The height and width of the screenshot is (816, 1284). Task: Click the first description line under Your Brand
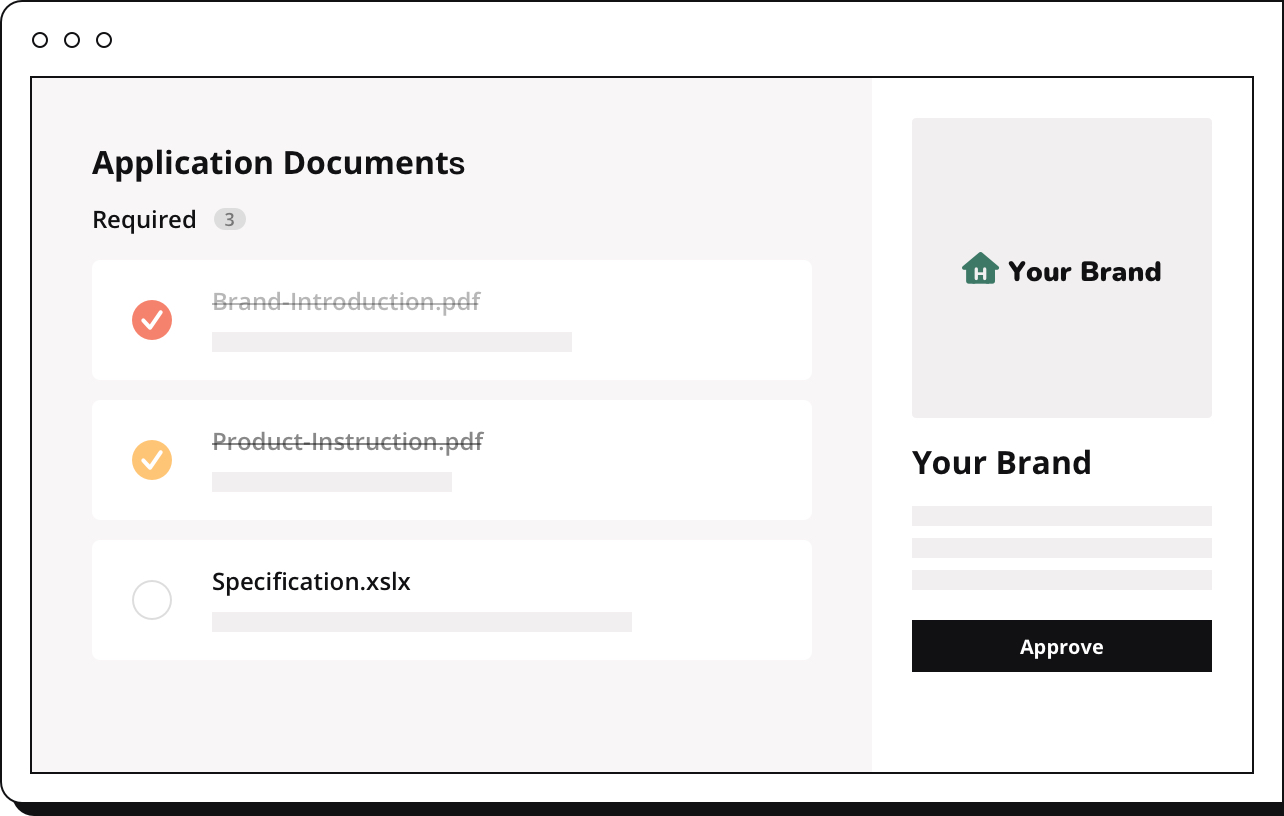coord(1062,516)
